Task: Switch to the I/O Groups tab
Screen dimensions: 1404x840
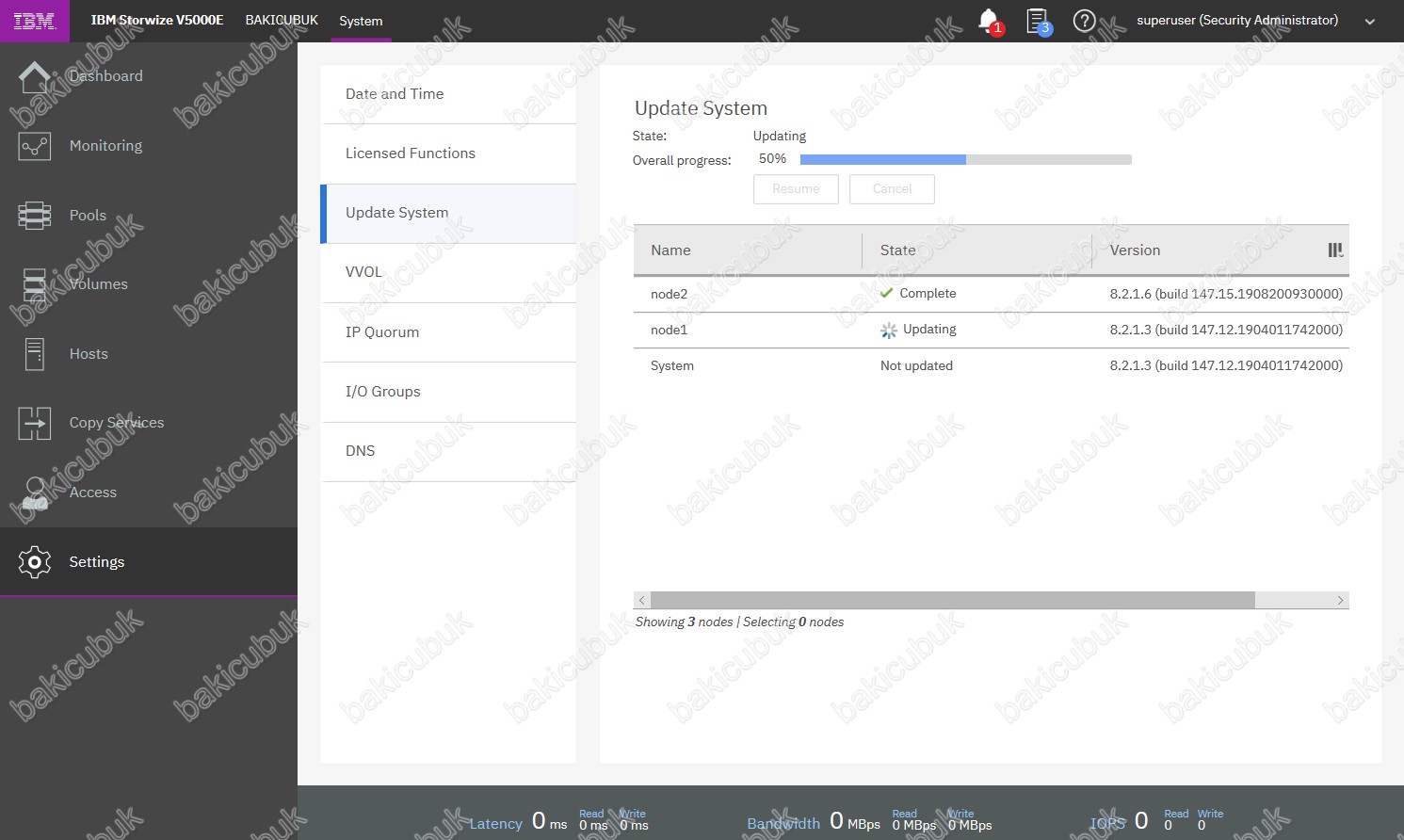Action: click(448, 392)
